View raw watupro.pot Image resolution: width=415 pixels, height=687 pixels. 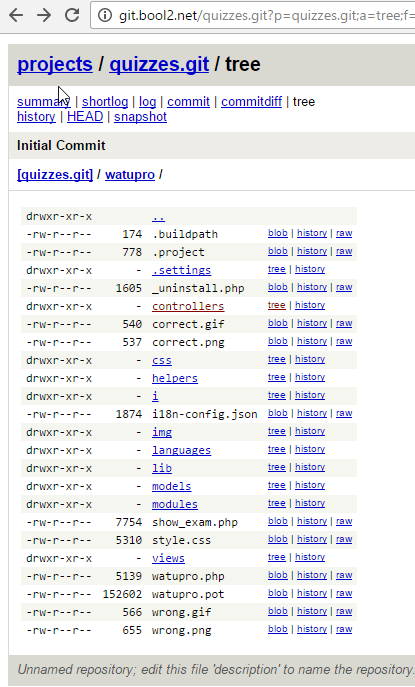point(344,593)
